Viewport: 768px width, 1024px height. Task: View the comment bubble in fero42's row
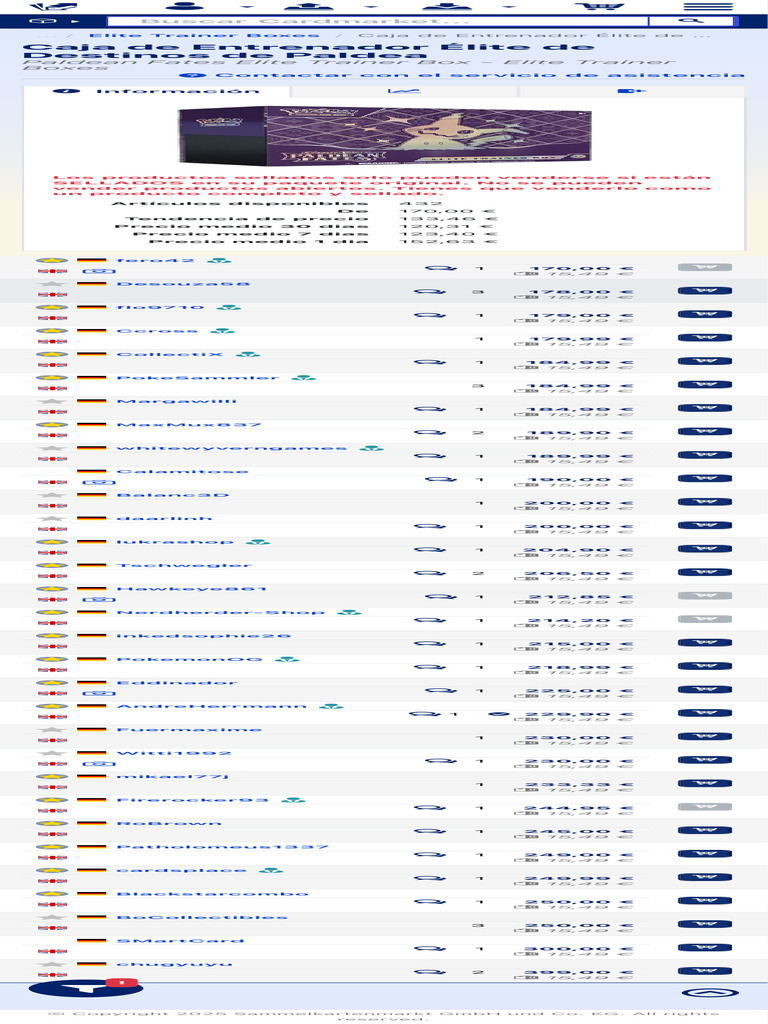click(x=441, y=268)
